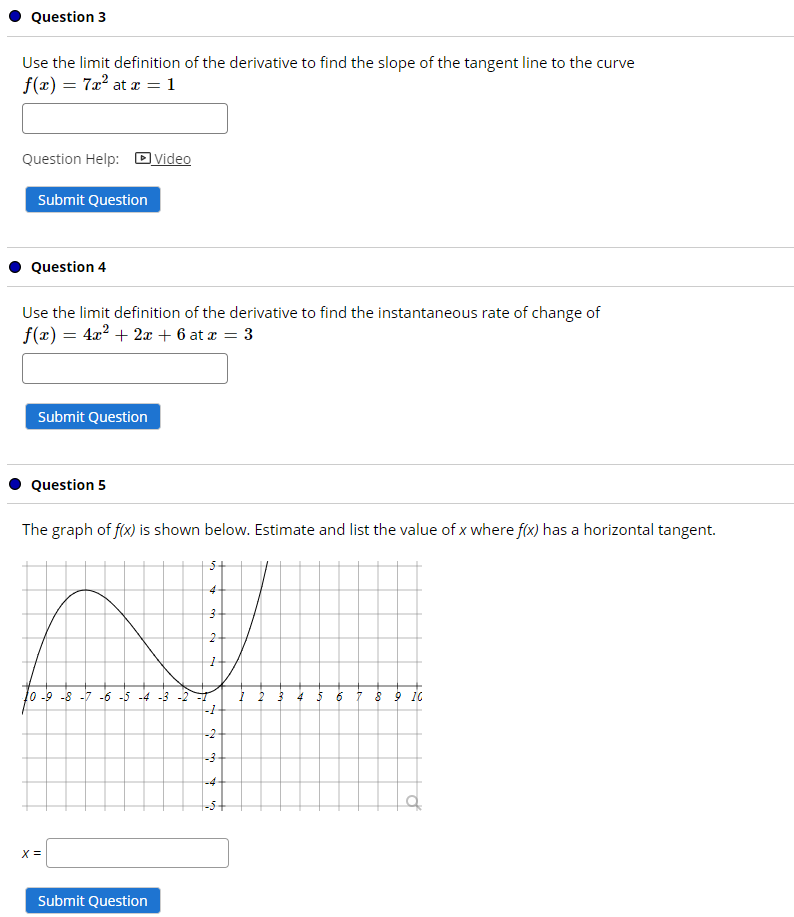Click the Question 4 heading
The image size is (794, 917).
point(68,266)
